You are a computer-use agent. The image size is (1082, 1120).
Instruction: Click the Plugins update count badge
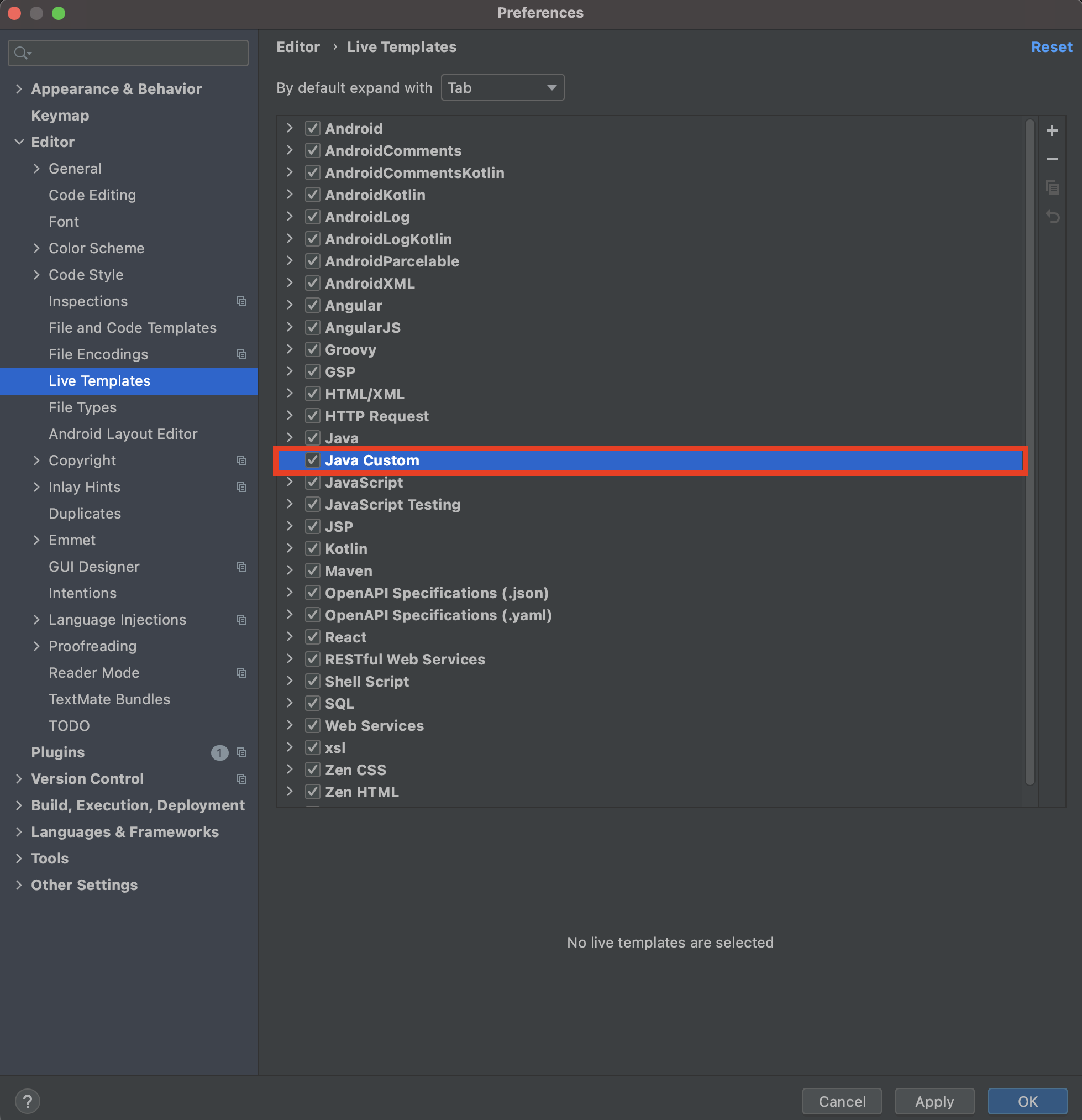click(x=219, y=752)
